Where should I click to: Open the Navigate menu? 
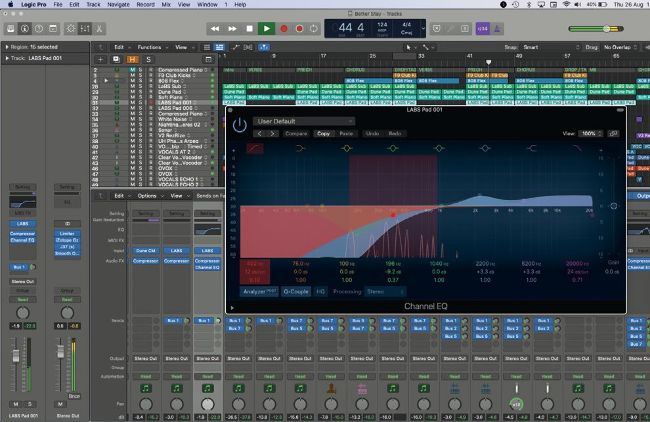pos(119,5)
